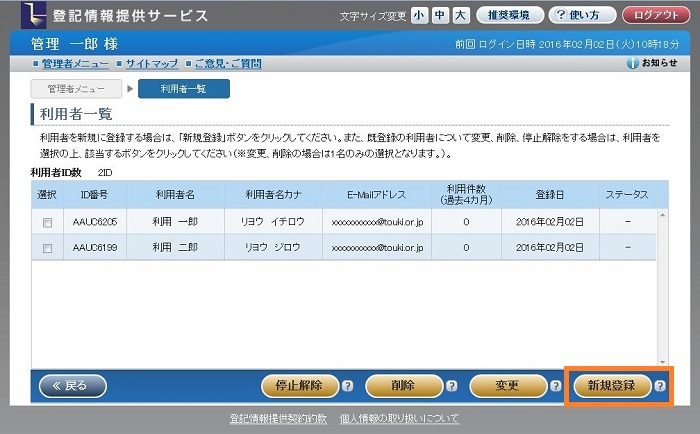Open 個人情報の取り扱いについて footer link

399,419
